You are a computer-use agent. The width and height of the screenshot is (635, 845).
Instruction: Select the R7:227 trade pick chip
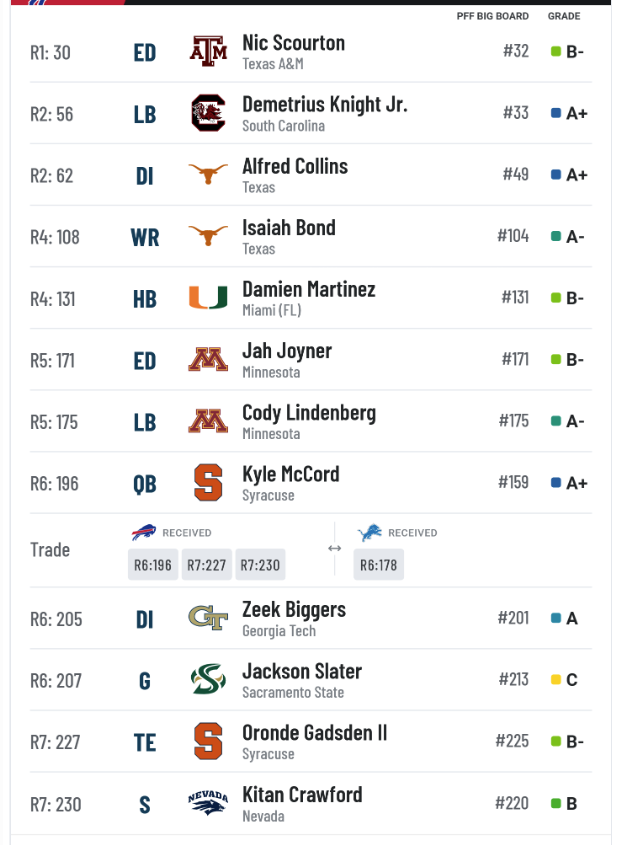tap(206, 565)
